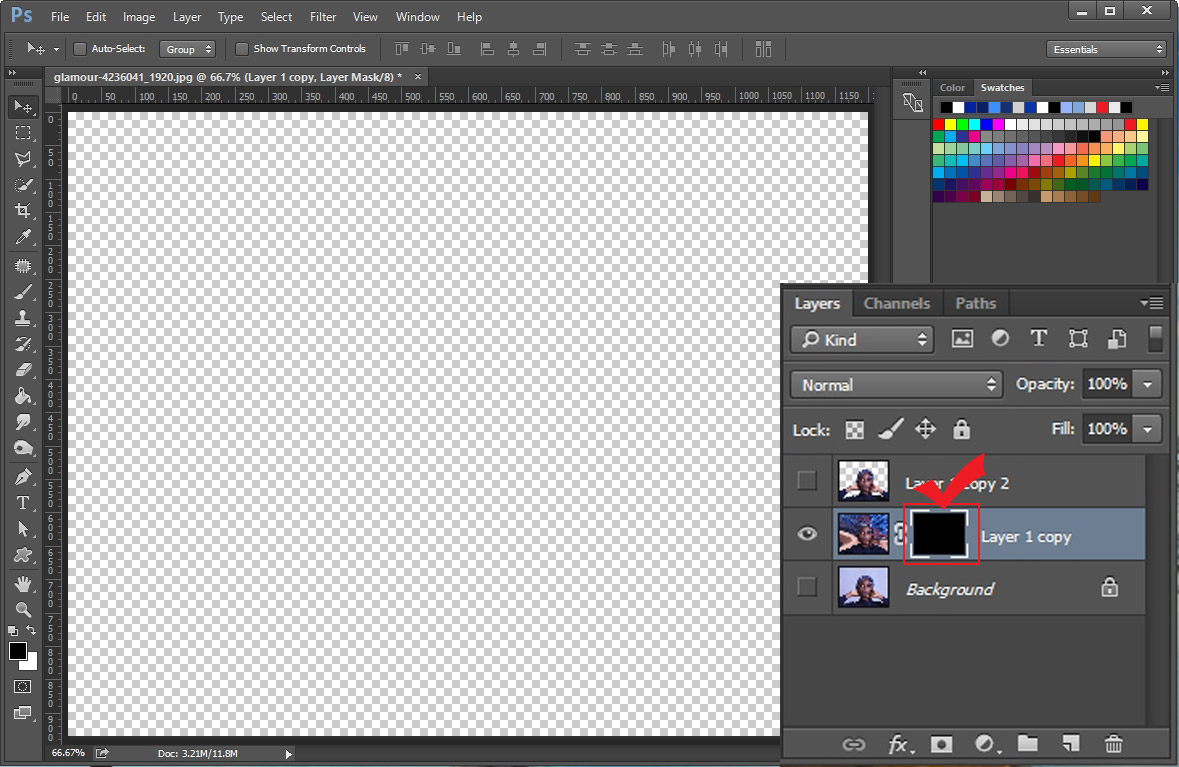Select the Pen tool

[23, 477]
